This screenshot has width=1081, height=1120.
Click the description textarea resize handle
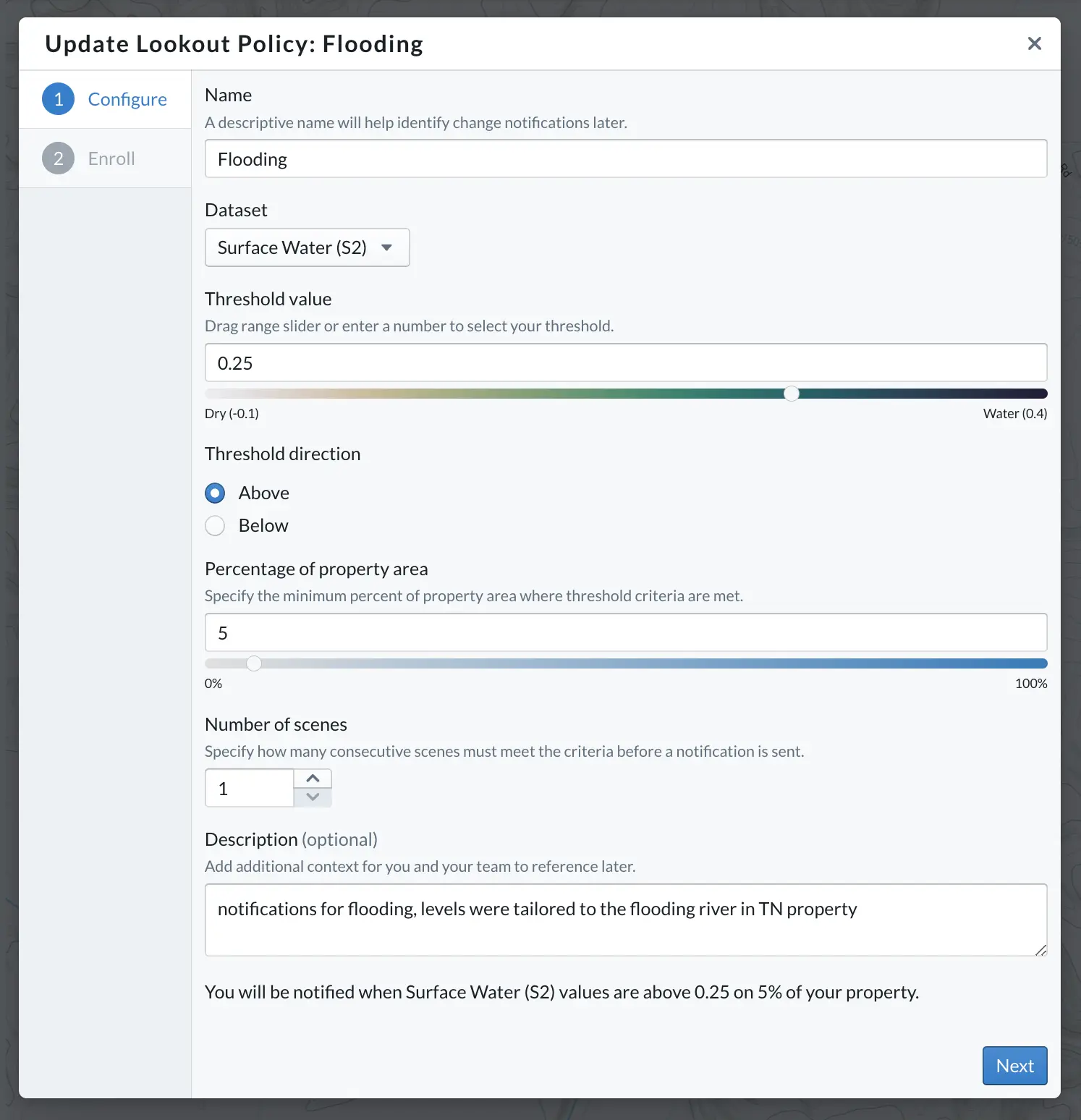pyautogui.click(x=1040, y=949)
